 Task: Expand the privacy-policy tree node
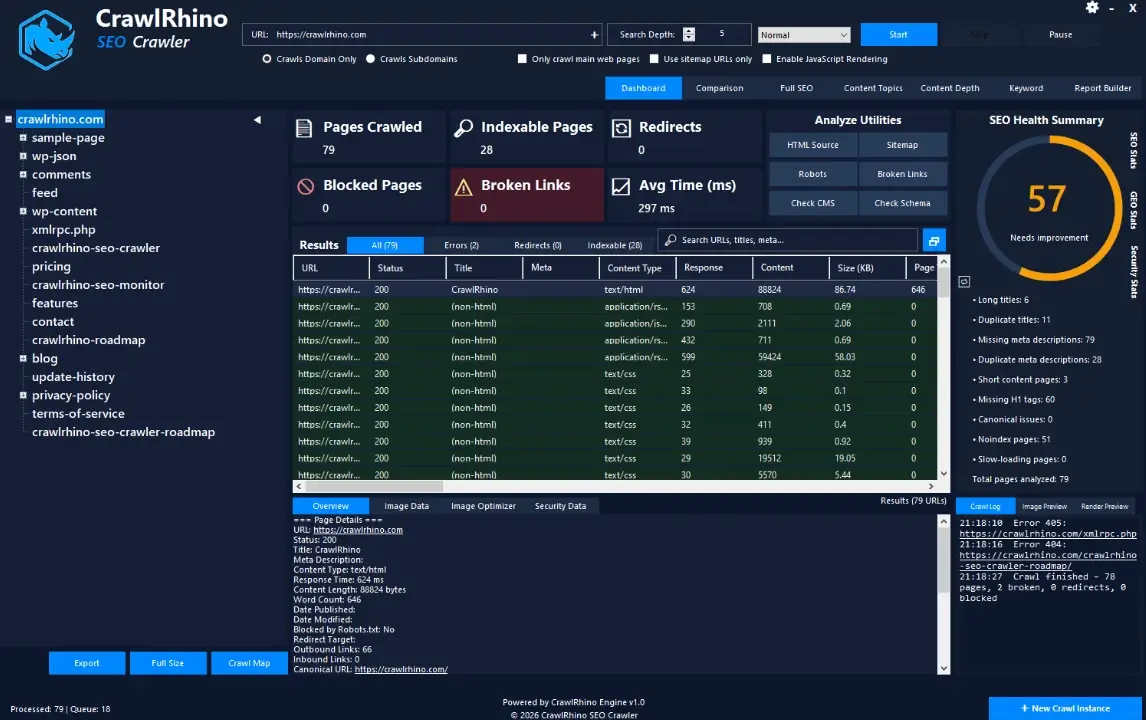(23, 395)
